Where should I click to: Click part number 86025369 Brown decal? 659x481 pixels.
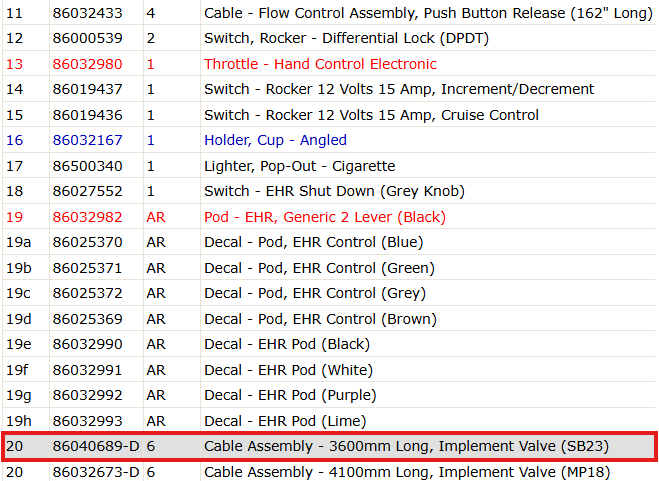(x=87, y=319)
